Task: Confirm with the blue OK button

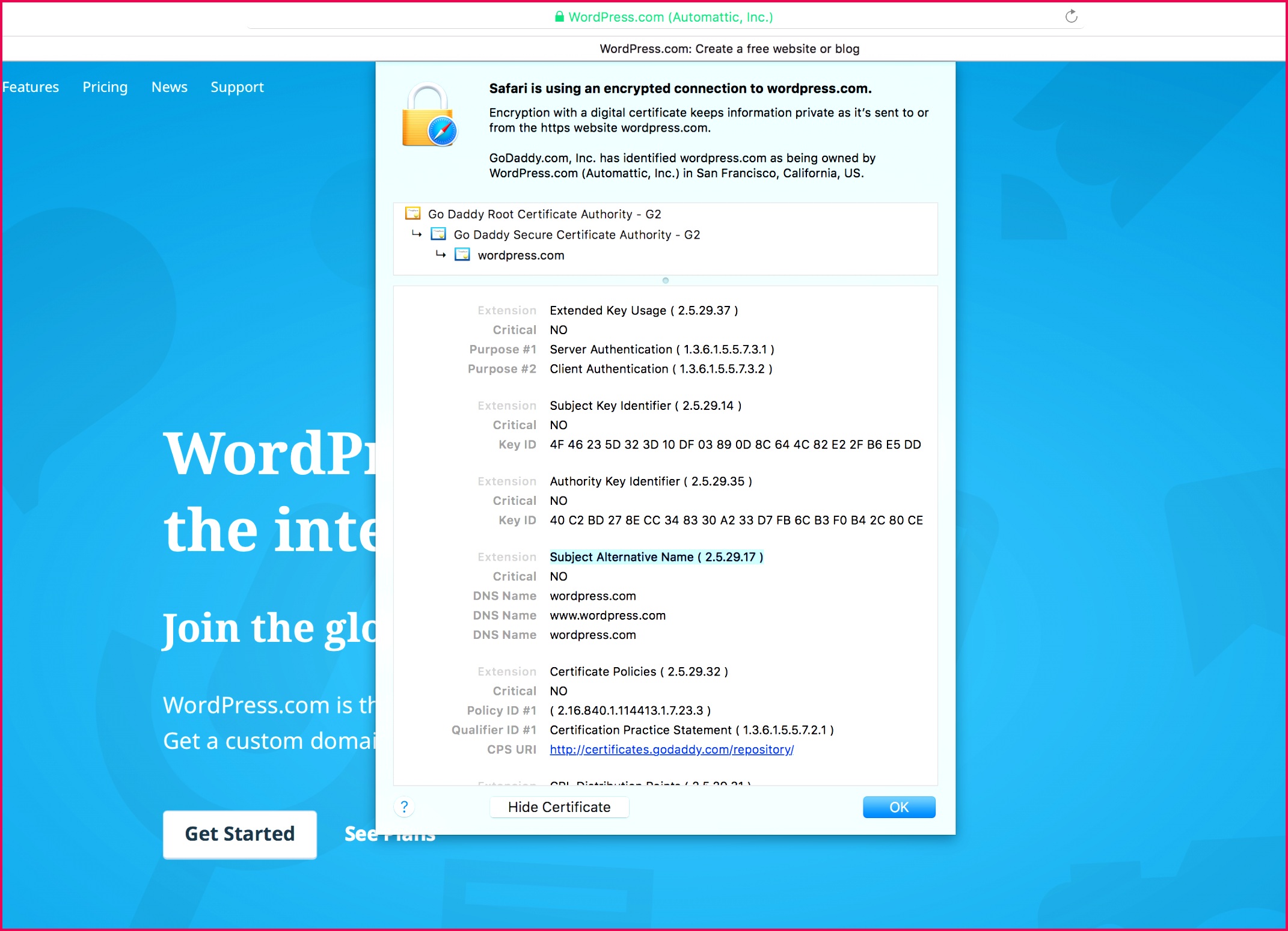Action: pyautogui.click(x=898, y=807)
